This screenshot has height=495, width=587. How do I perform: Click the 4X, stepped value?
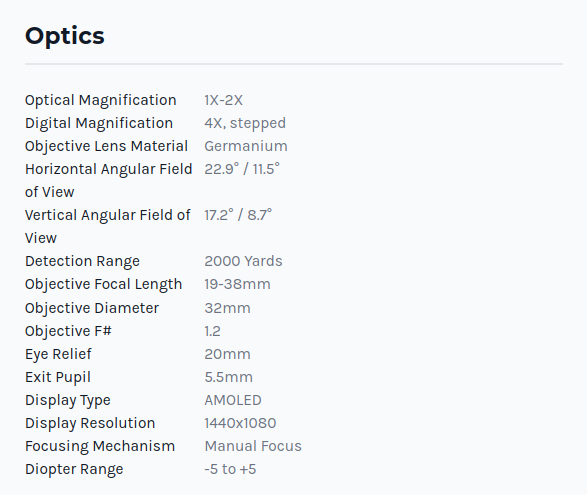pyautogui.click(x=245, y=123)
